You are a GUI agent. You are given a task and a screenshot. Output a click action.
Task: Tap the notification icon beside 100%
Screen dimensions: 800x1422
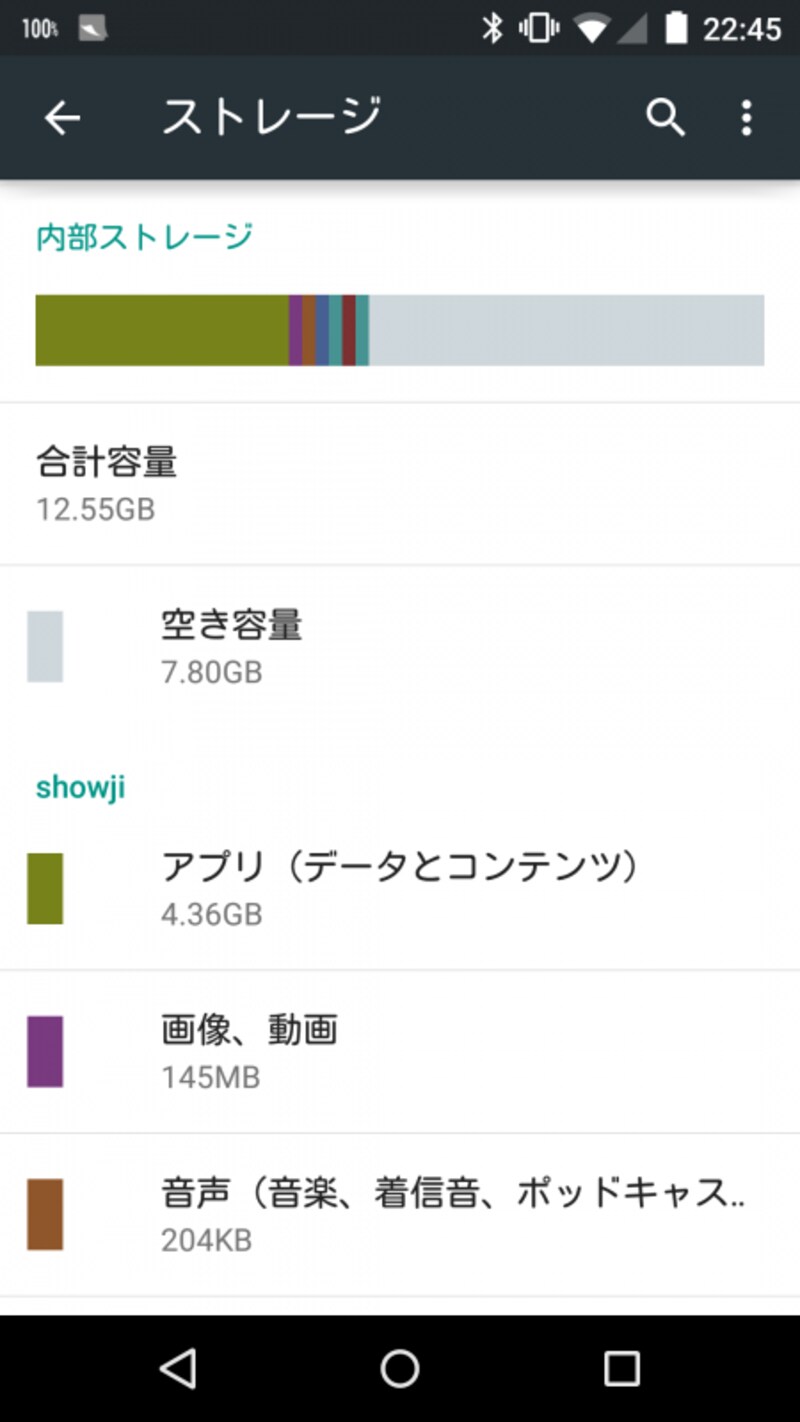click(x=92, y=28)
